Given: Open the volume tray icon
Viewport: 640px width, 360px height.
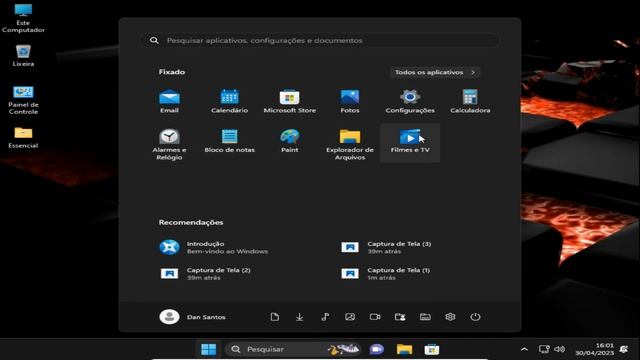Looking at the screenshot, I should 560,349.
